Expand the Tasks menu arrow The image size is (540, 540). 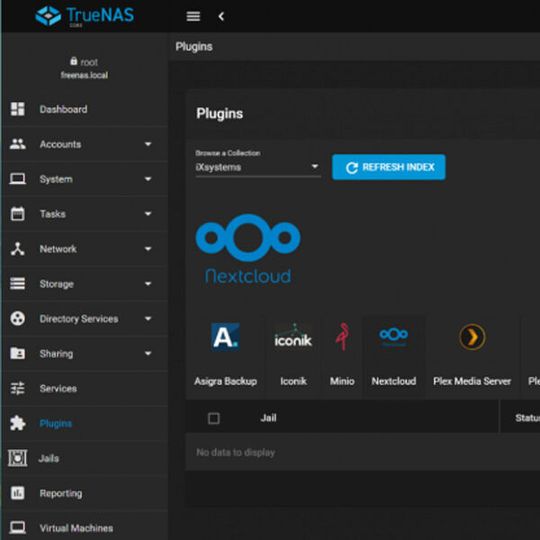(x=148, y=214)
